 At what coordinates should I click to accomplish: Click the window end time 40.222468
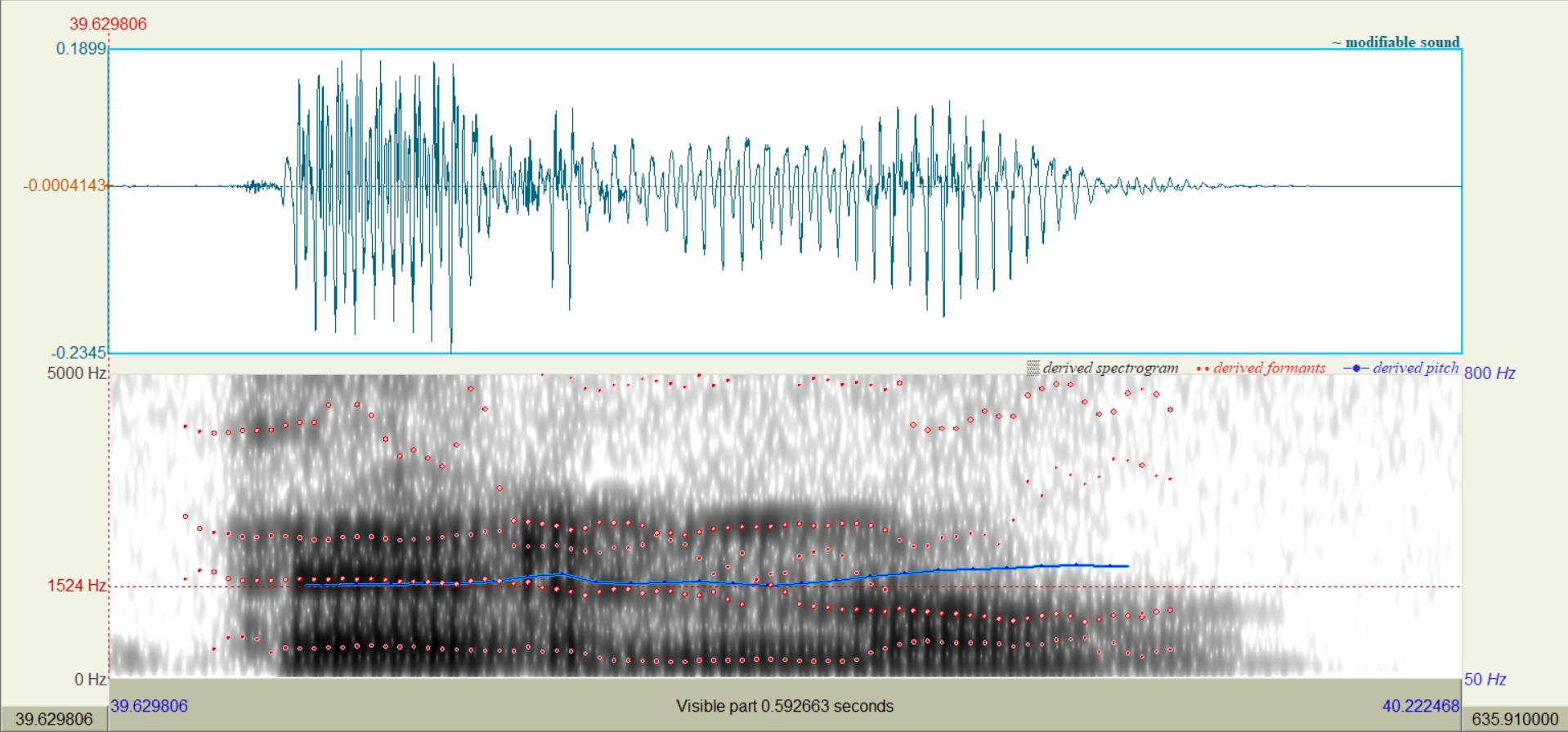click(x=1420, y=706)
